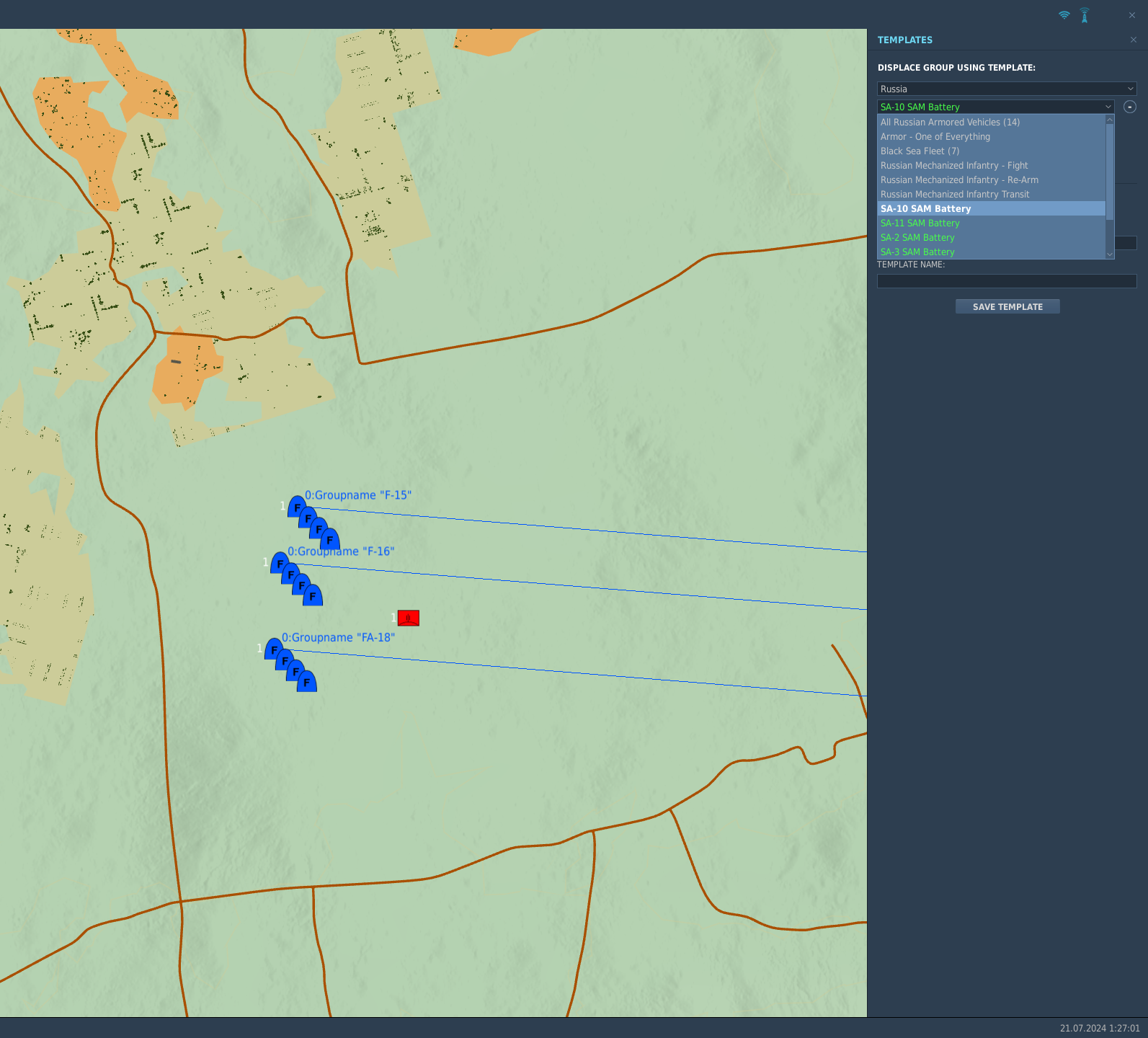Open the Russia country dropdown
Image resolution: width=1148 pixels, height=1038 pixels.
(1007, 89)
